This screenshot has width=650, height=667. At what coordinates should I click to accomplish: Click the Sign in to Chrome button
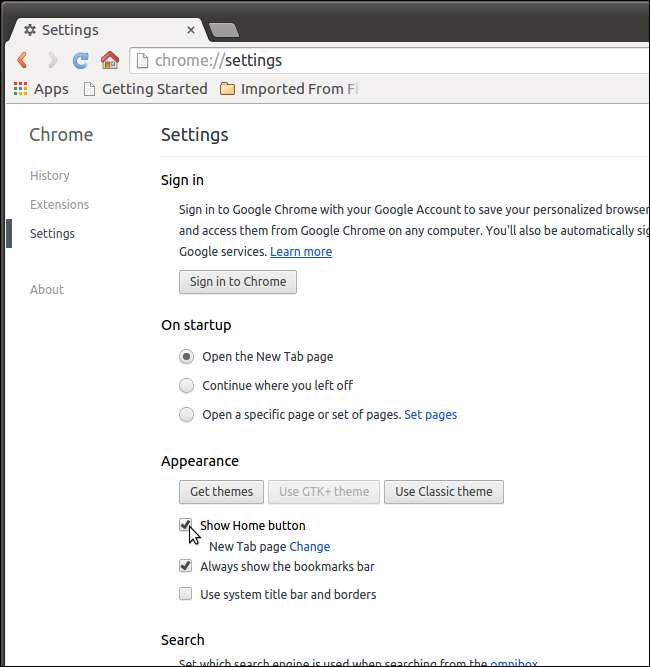(238, 282)
